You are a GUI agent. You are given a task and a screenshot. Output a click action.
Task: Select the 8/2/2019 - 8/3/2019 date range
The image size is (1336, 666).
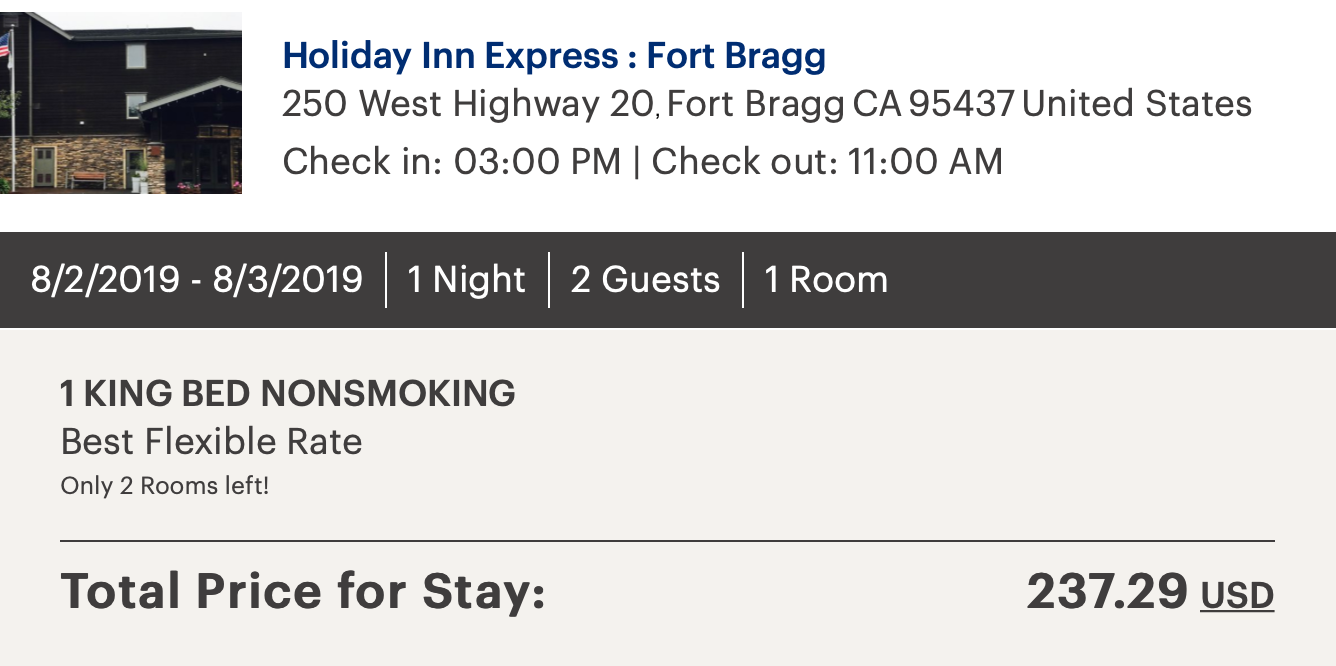pyautogui.click(x=196, y=279)
